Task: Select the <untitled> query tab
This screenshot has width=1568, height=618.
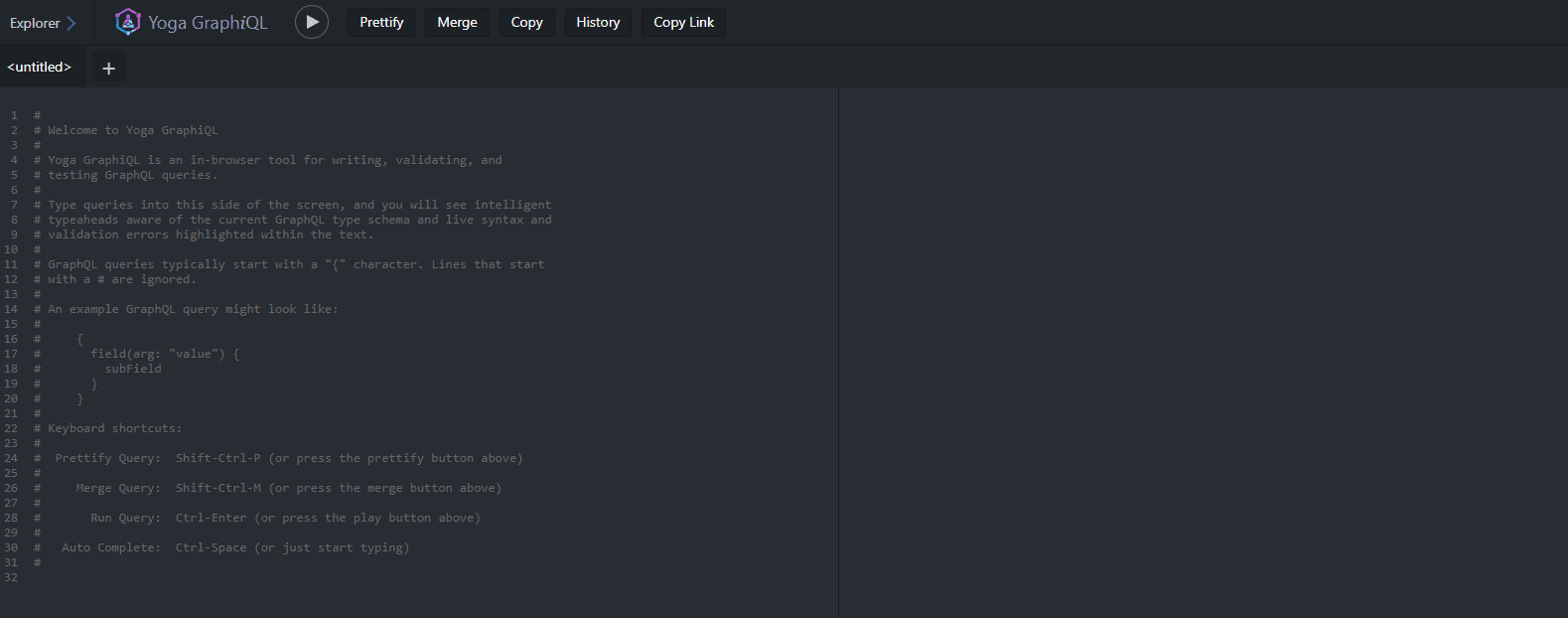Action: click(40, 67)
